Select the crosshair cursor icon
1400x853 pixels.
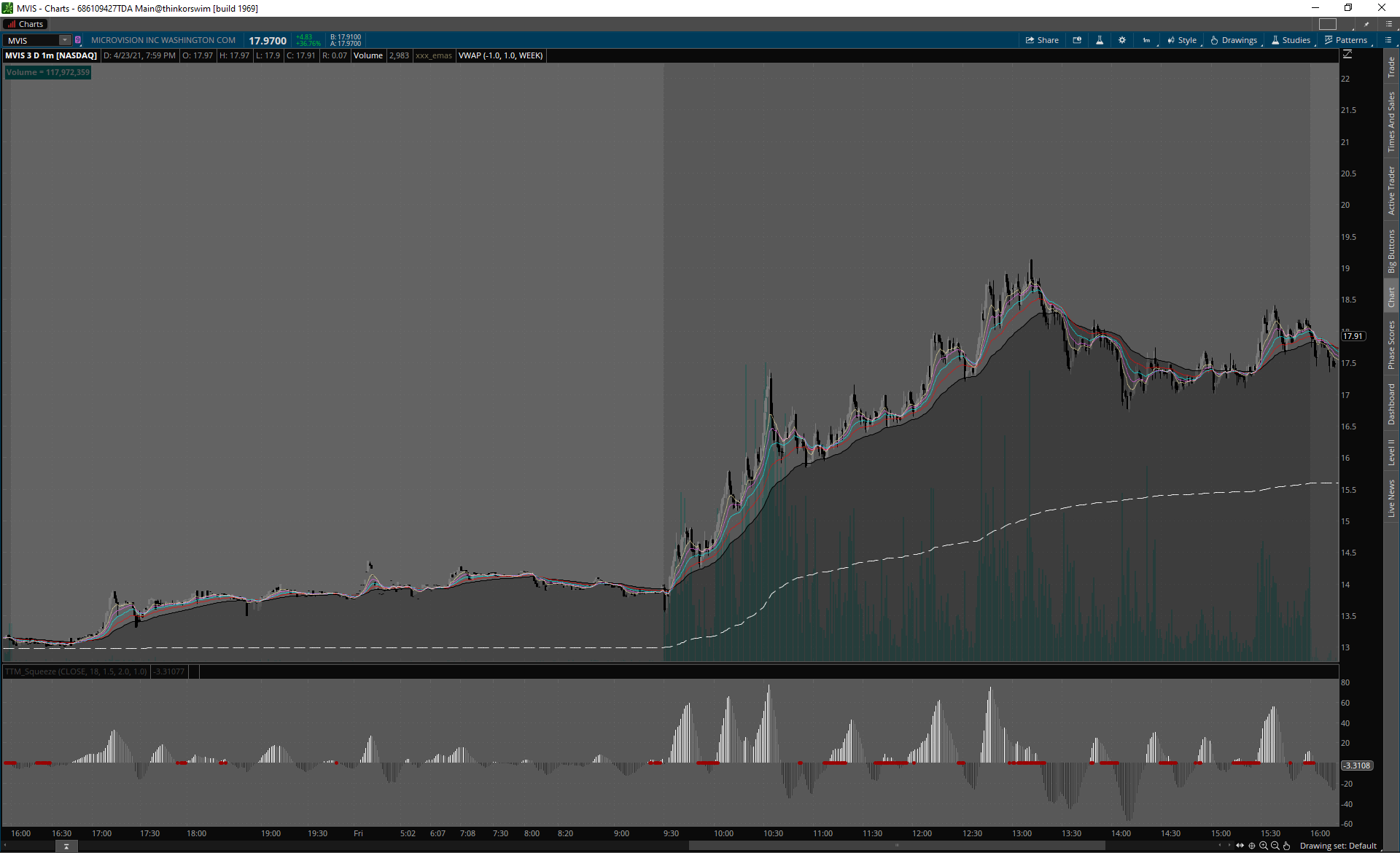click(x=1252, y=846)
